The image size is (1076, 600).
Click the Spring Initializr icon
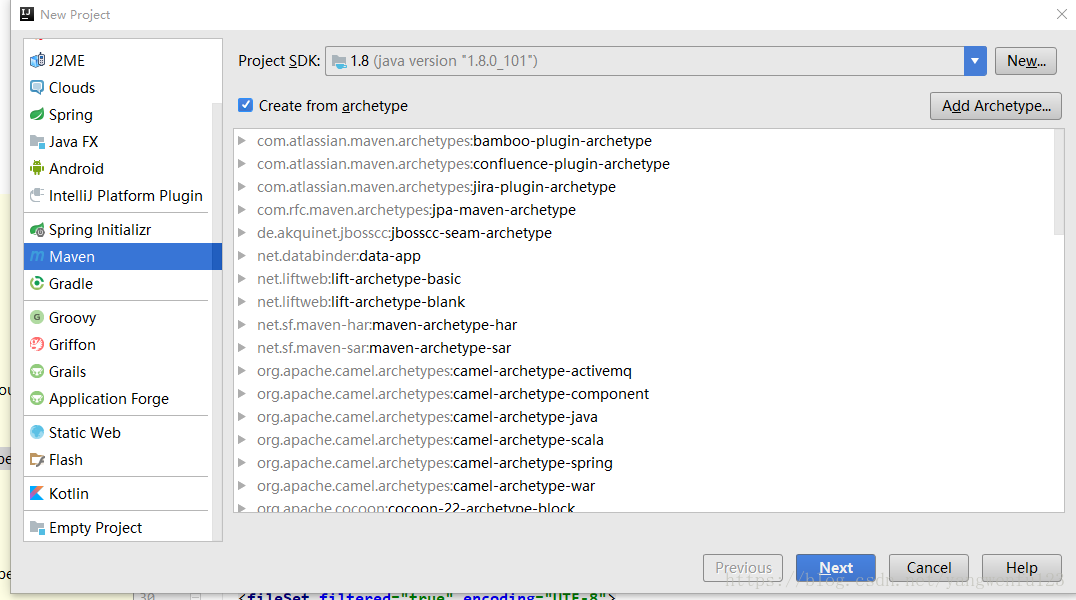pos(37,229)
